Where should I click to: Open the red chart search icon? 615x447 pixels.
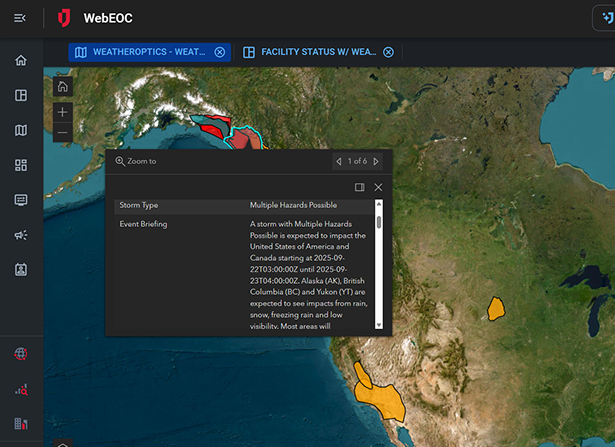pos(21,389)
